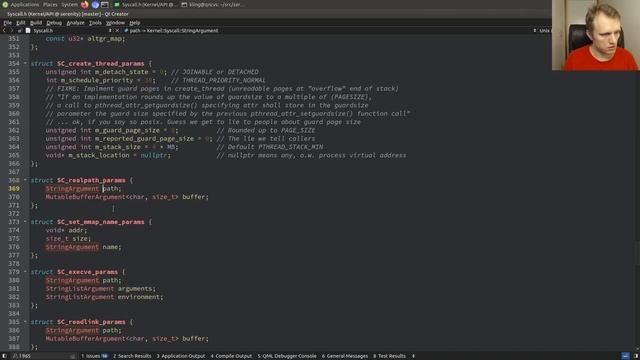Switch to kling terminal taskbar window
The image size is (640, 360).
click(x=213, y=4)
